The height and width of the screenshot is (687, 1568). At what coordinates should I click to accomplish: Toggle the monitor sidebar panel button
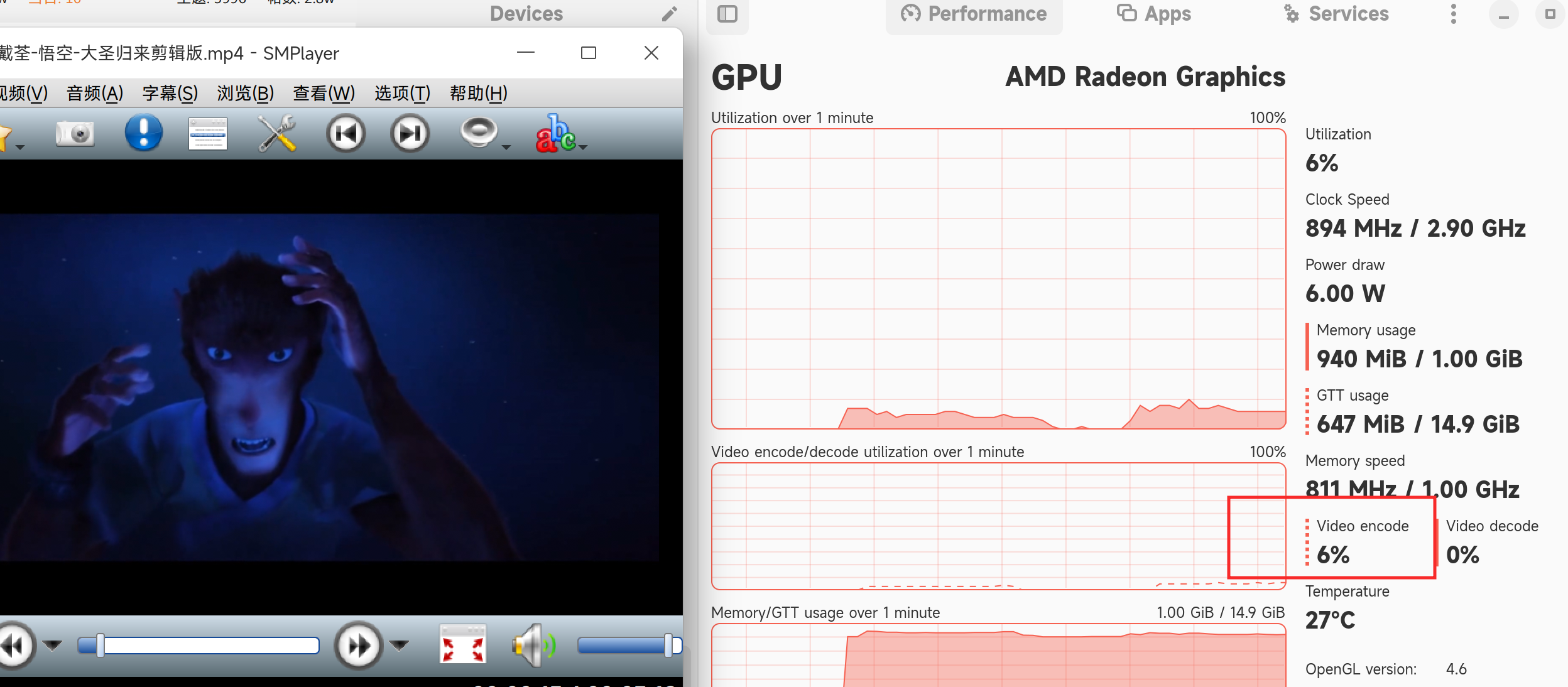[x=727, y=14]
